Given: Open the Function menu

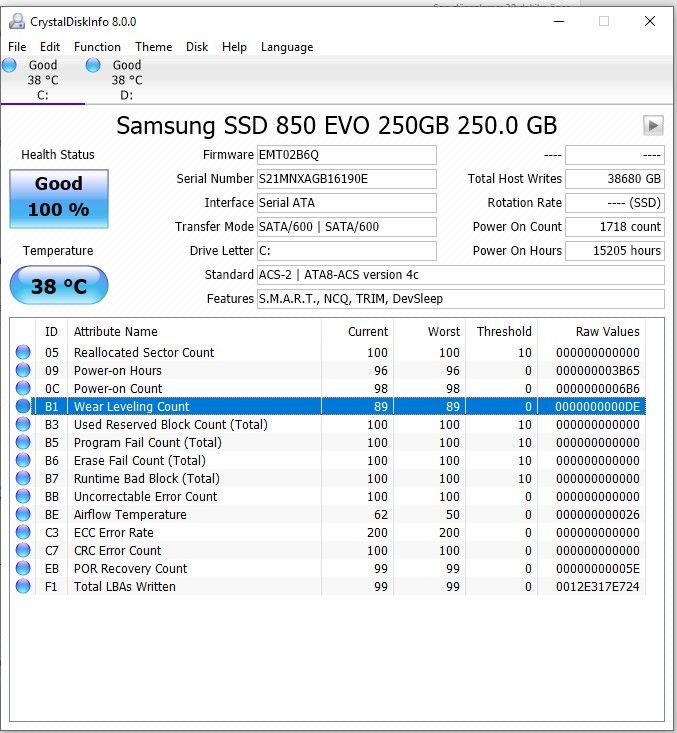Looking at the screenshot, I should click(x=97, y=47).
